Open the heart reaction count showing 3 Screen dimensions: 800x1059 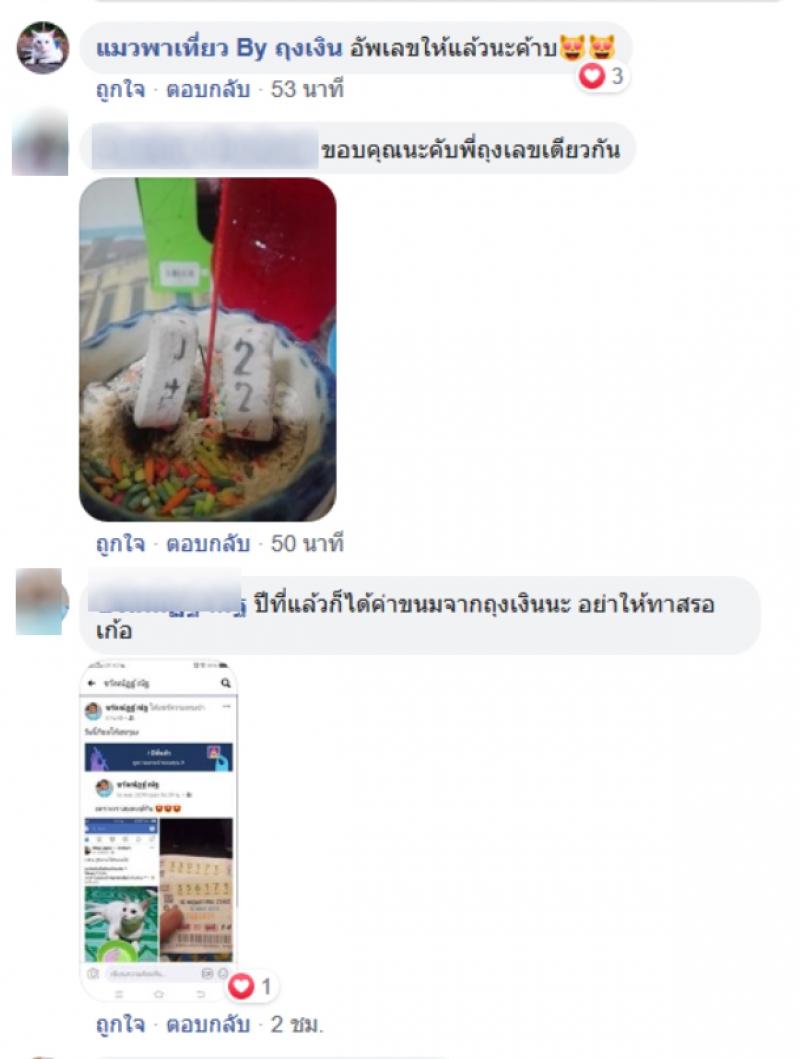[602, 76]
